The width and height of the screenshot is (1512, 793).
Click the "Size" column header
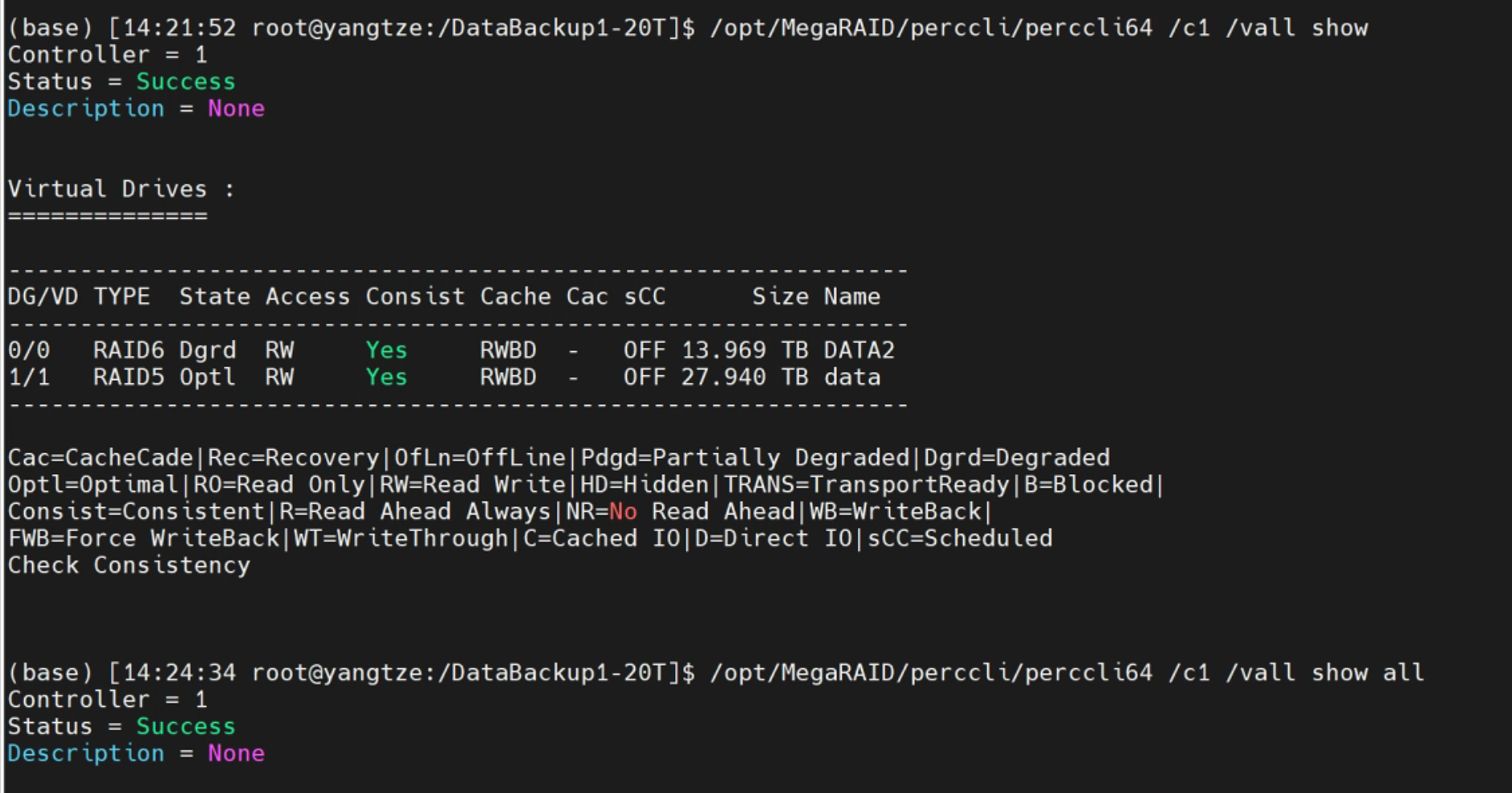(780, 297)
